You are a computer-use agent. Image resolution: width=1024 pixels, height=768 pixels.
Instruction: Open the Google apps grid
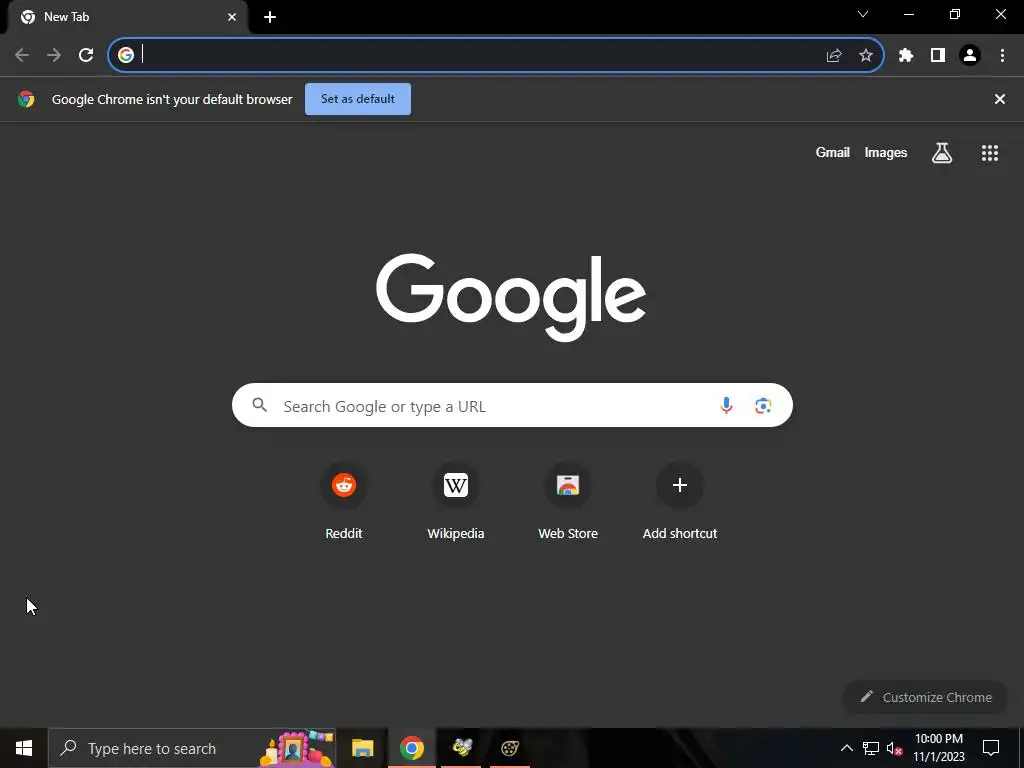tap(990, 153)
